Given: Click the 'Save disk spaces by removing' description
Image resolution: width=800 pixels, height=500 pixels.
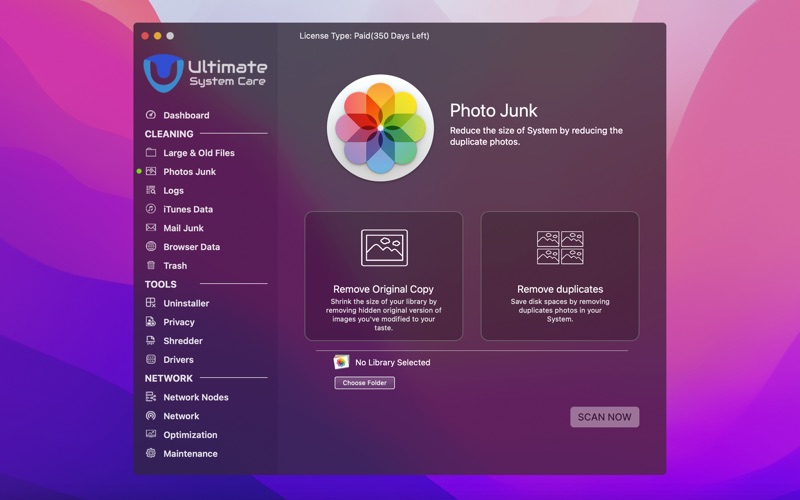Looking at the screenshot, I should coord(560,310).
